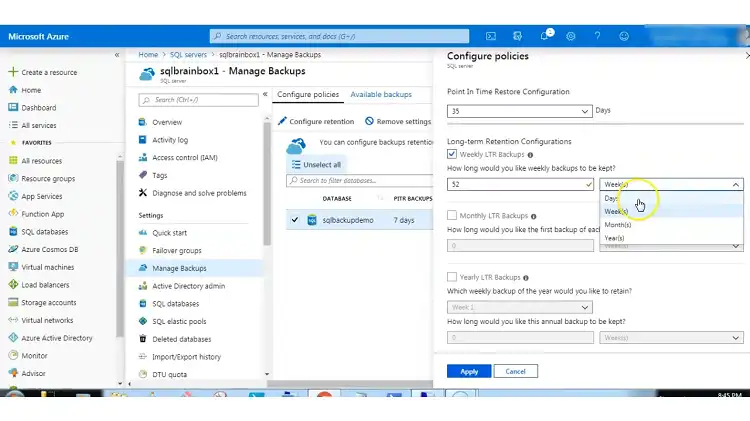This screenshot has height=421, width=750.
Task: Click resource menu vertical scrollbar
Action: point(267,184)
